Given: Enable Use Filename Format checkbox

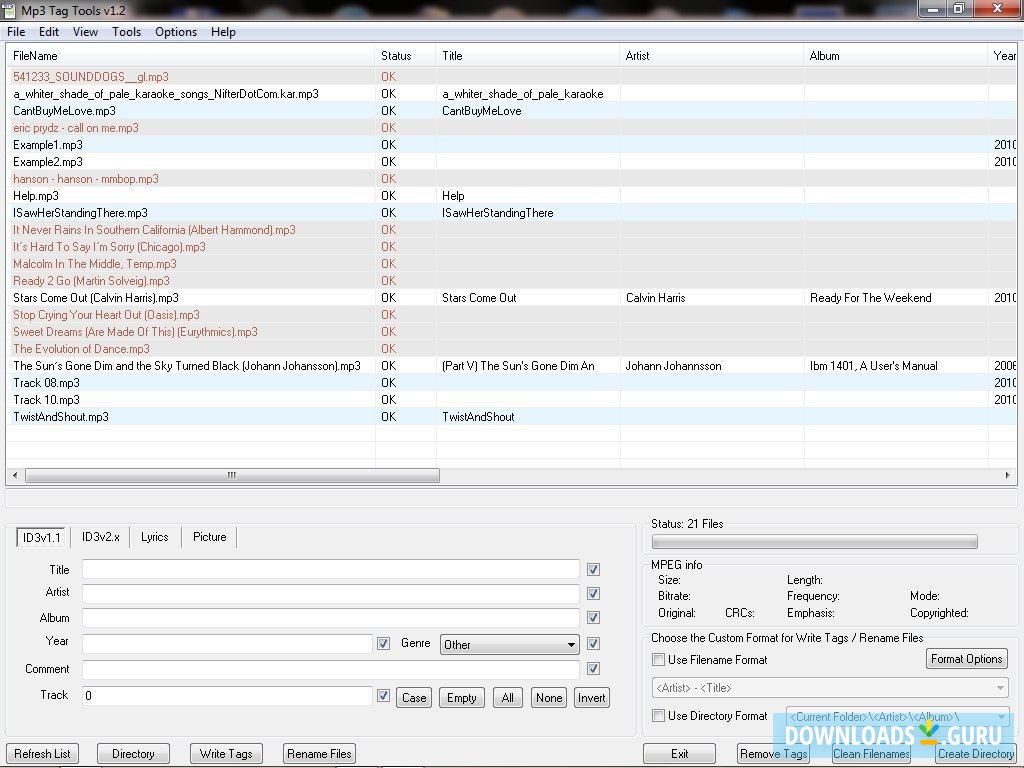Looking at the screenshot, I should [659, 660].
